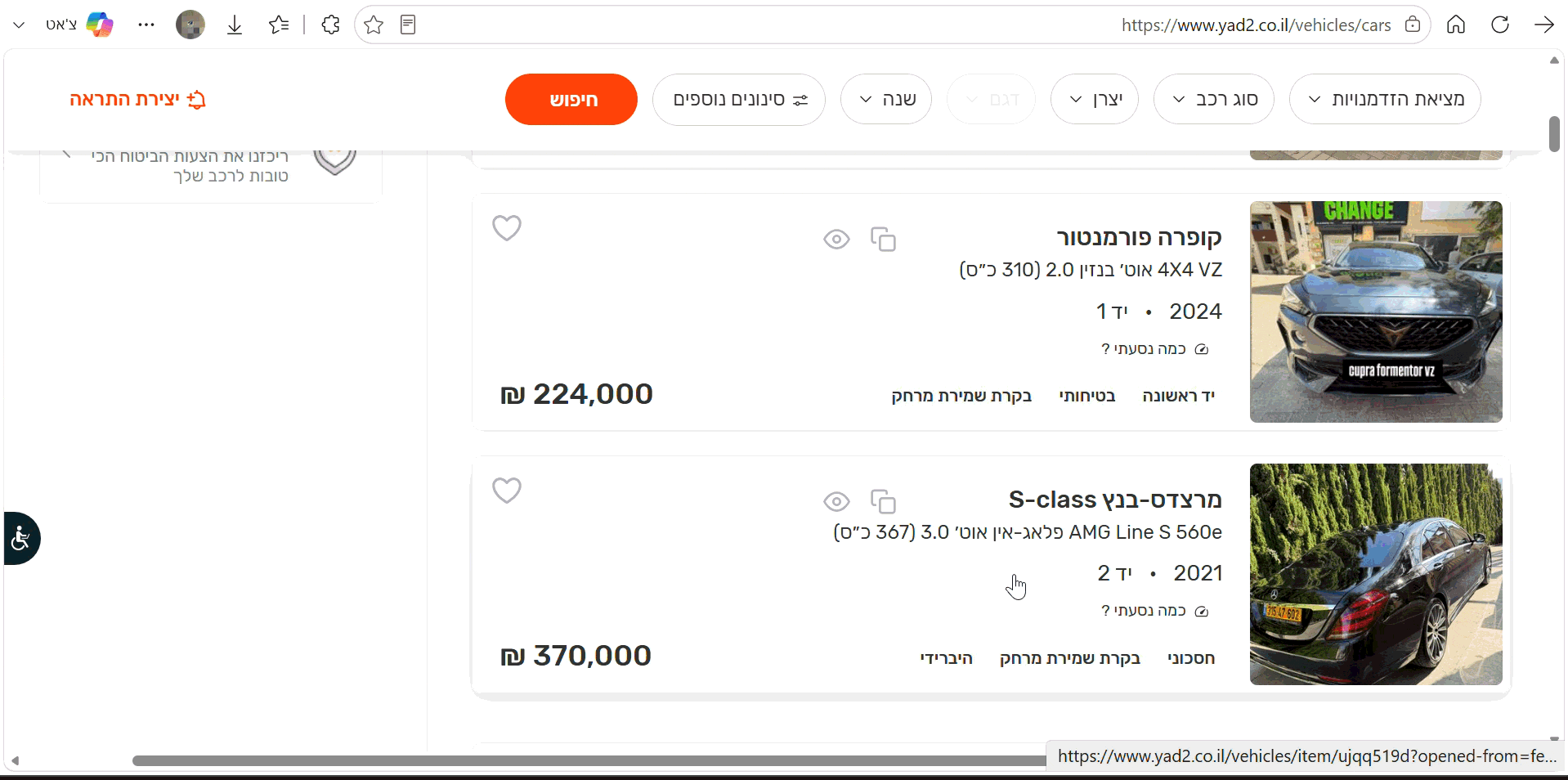Click בקרת שמירת מרחק tag on the קופרה listing

coord(961,396)
